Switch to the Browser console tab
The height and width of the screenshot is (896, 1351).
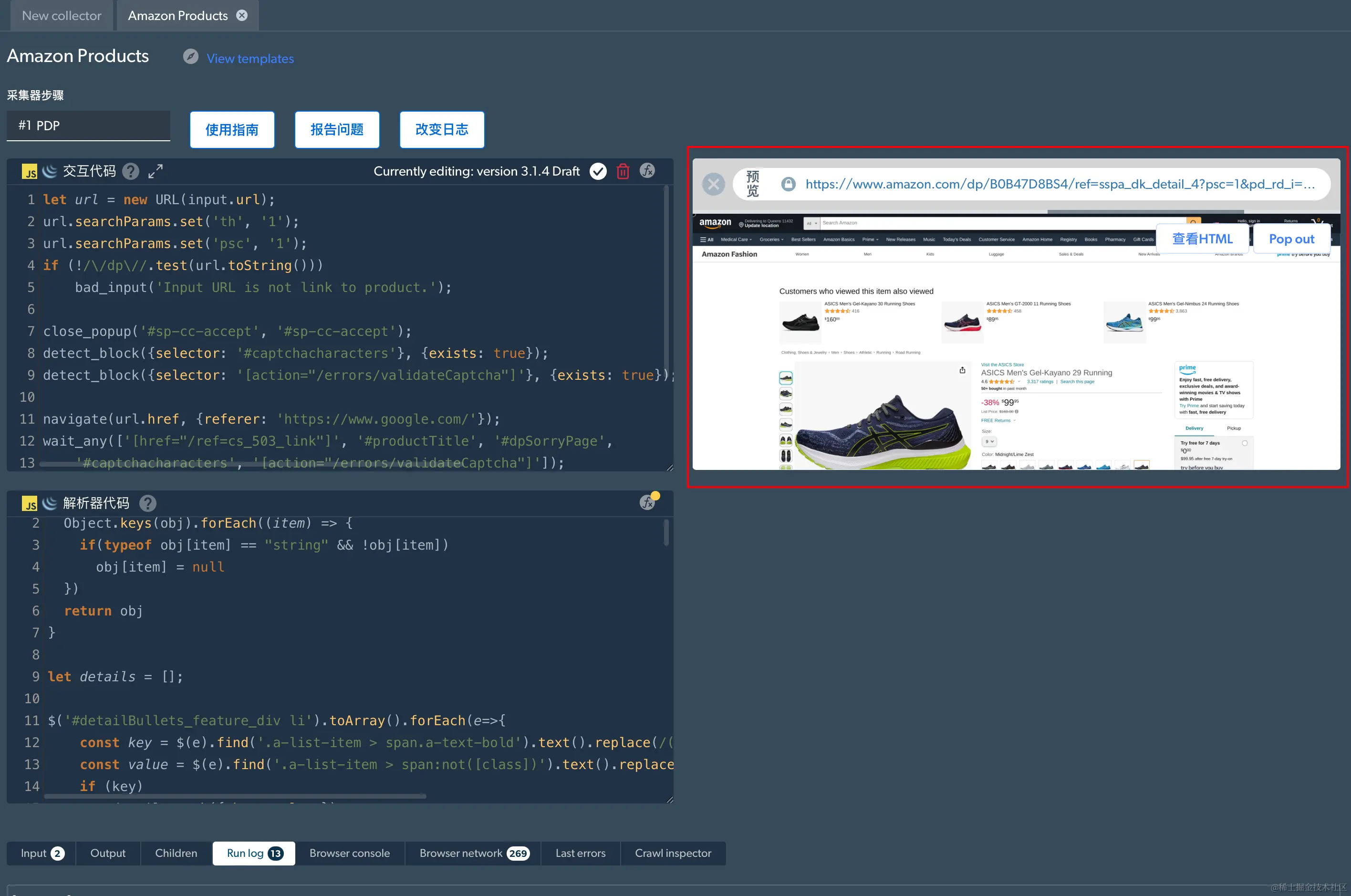pyautogui.click(x=350, y=853)
